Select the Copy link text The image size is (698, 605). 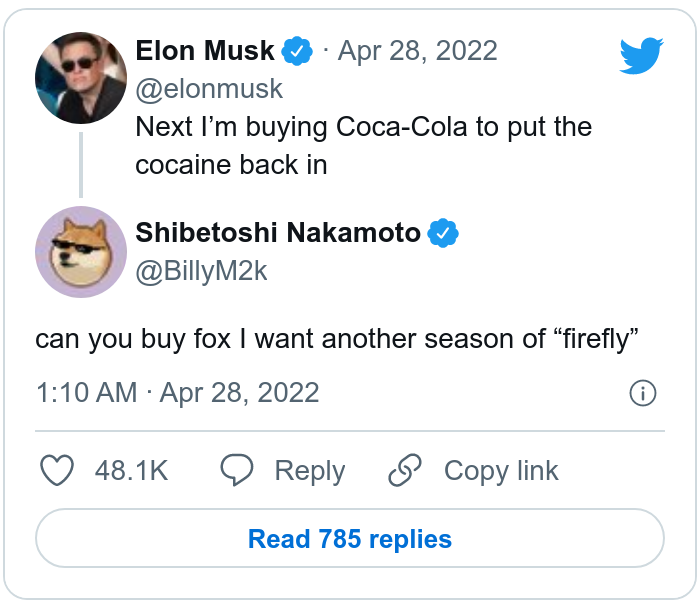pos(501,471)
